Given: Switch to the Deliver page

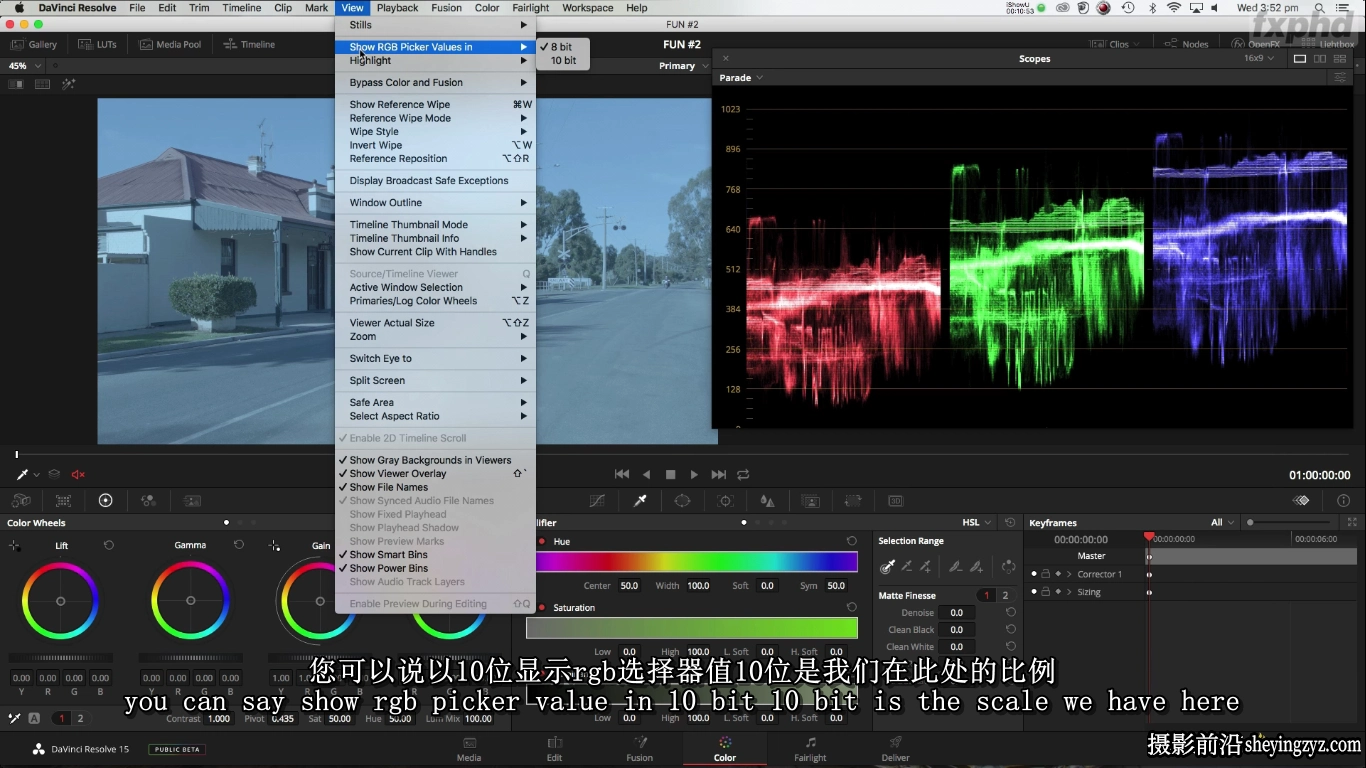Looking at the screenshot, I should (895, 748).
